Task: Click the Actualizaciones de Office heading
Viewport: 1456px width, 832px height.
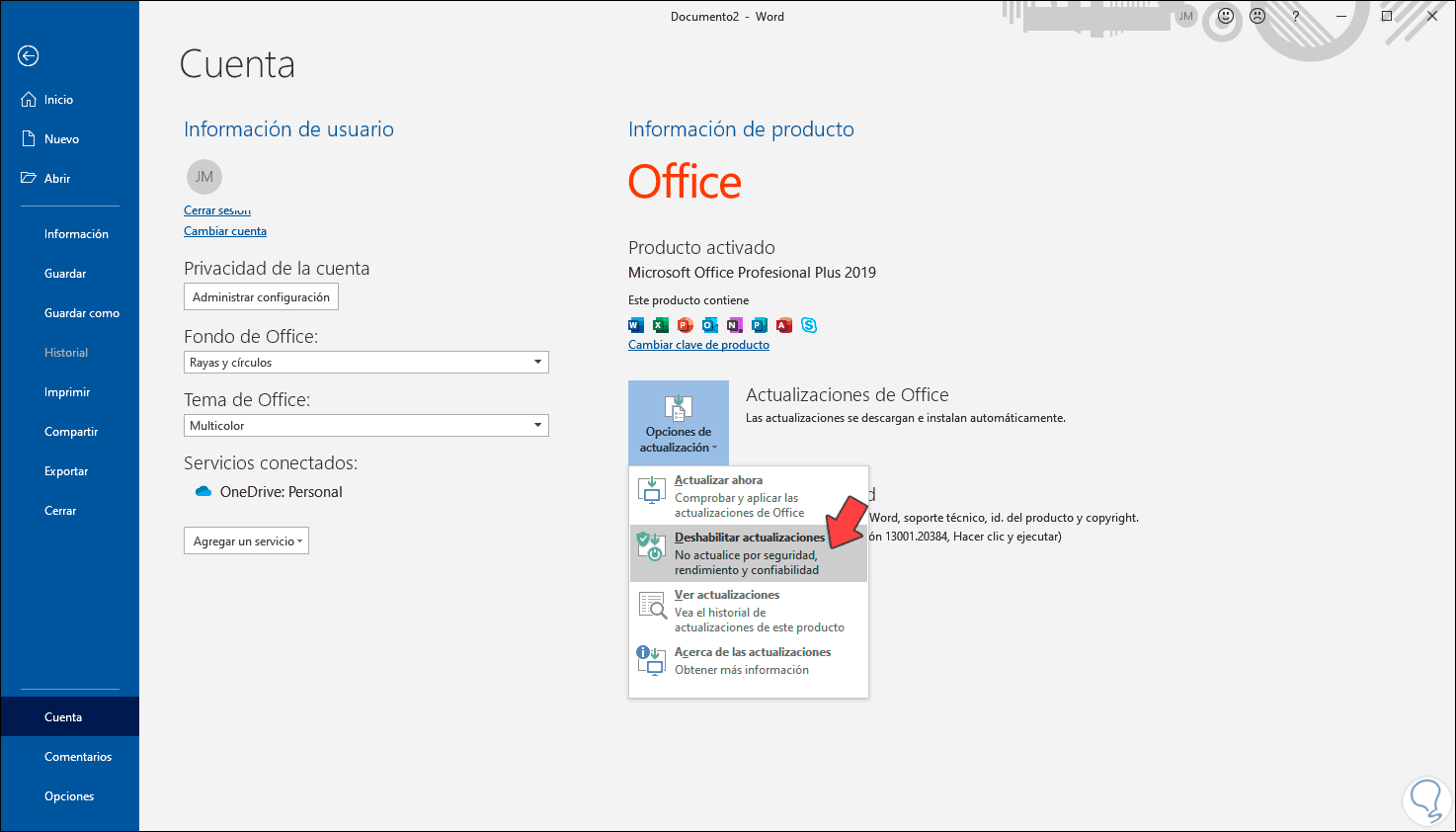Action: (x=848, y=395)
